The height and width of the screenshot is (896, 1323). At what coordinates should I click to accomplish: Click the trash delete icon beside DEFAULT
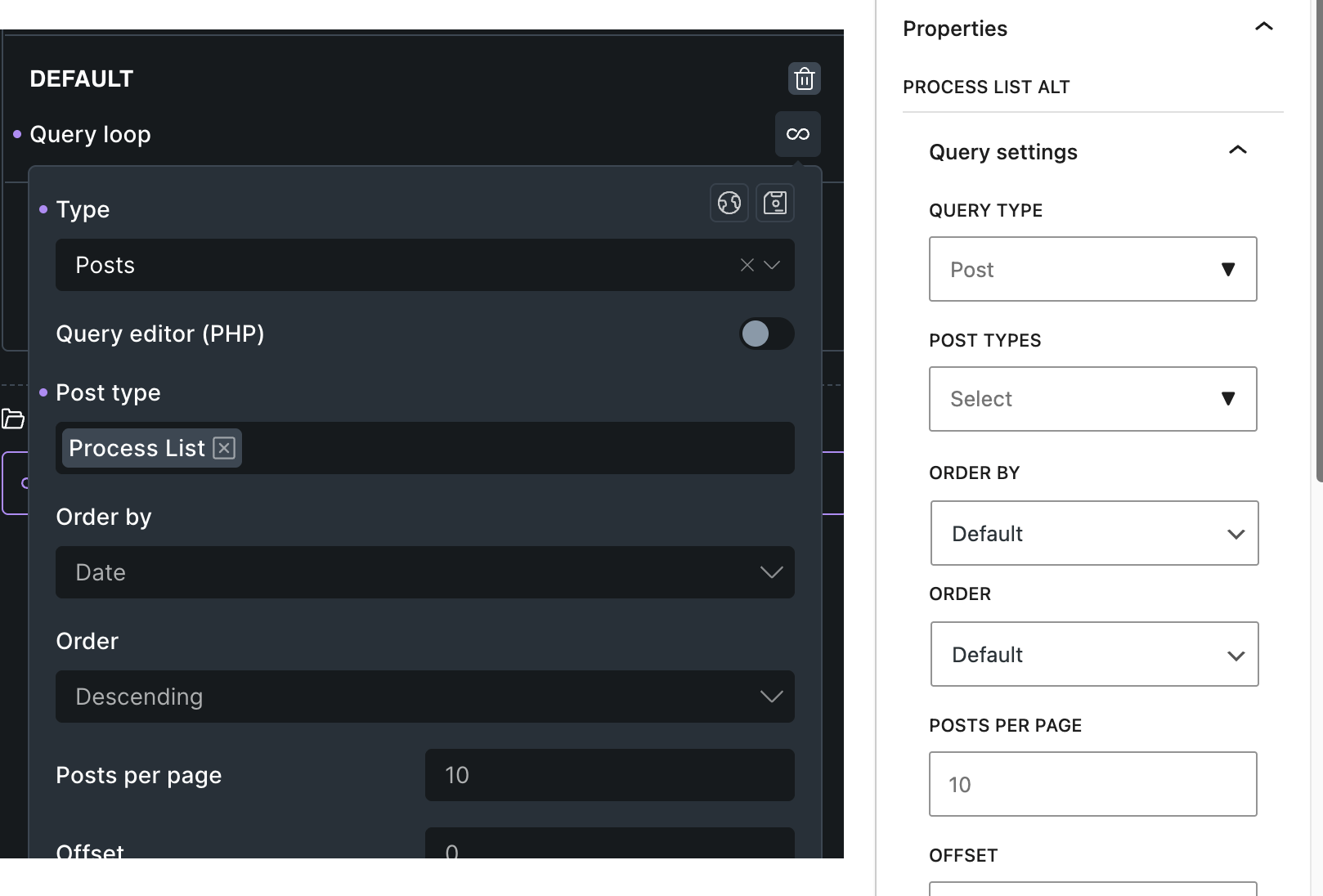[x=805, y=78]
